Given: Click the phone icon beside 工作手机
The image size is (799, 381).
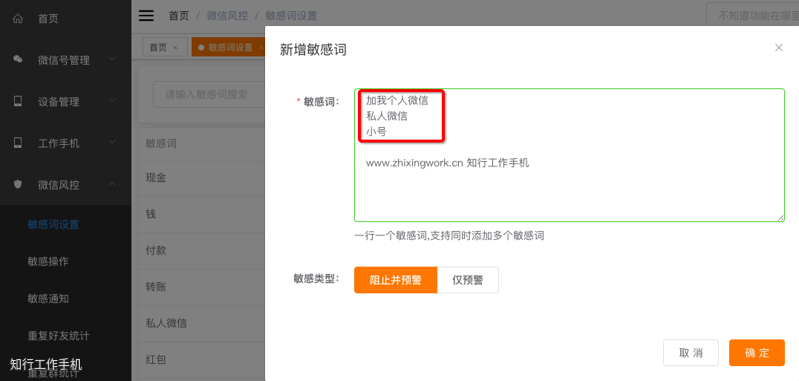Looking at the screenshot, I should click(18, 143).
